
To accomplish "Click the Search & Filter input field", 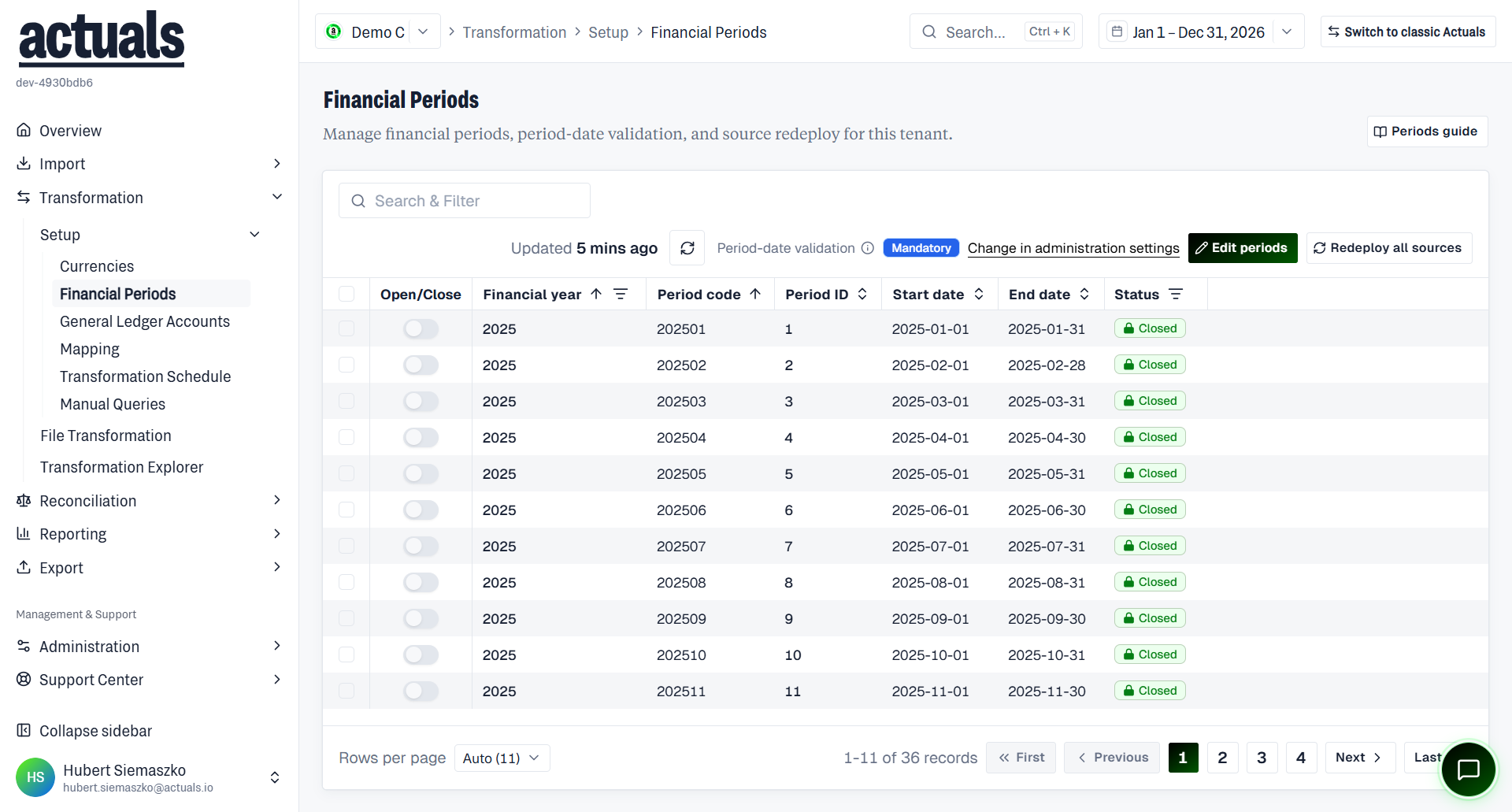I will [x=465, y=201].
